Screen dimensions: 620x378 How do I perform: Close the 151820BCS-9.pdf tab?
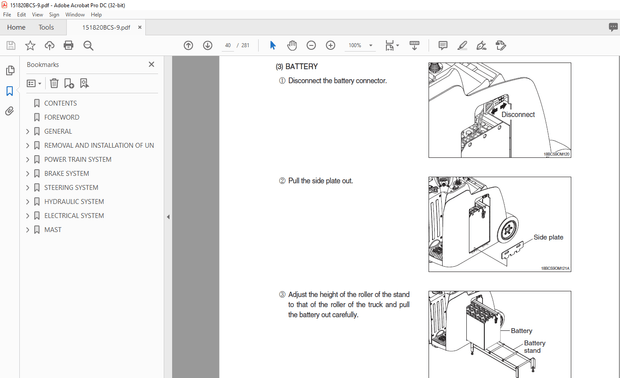(140, 27)
